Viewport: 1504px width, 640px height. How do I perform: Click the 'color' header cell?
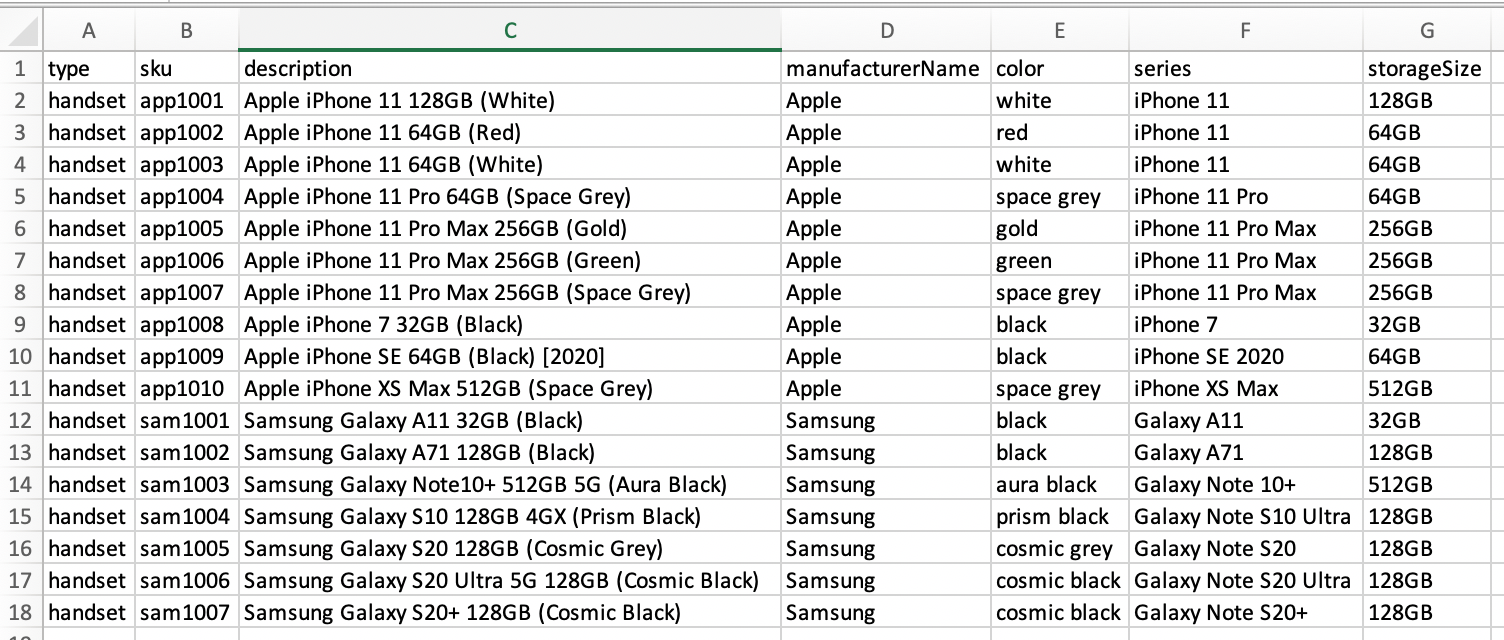point(1060,68)
